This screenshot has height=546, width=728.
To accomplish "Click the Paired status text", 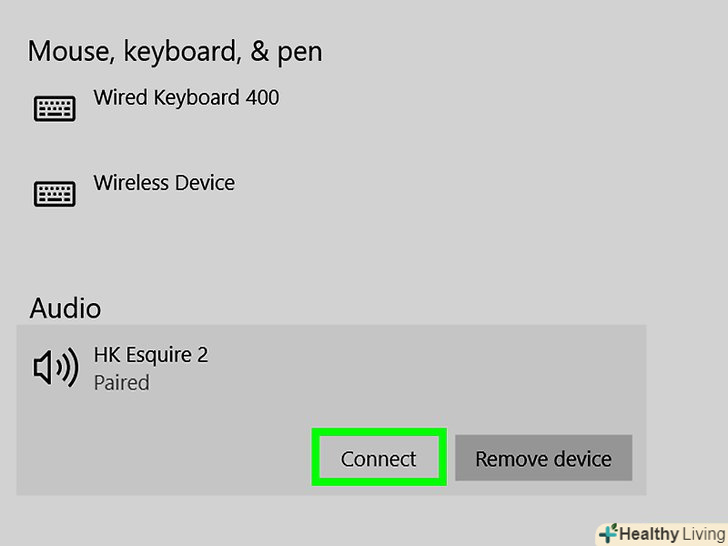I will click(121, 383).
